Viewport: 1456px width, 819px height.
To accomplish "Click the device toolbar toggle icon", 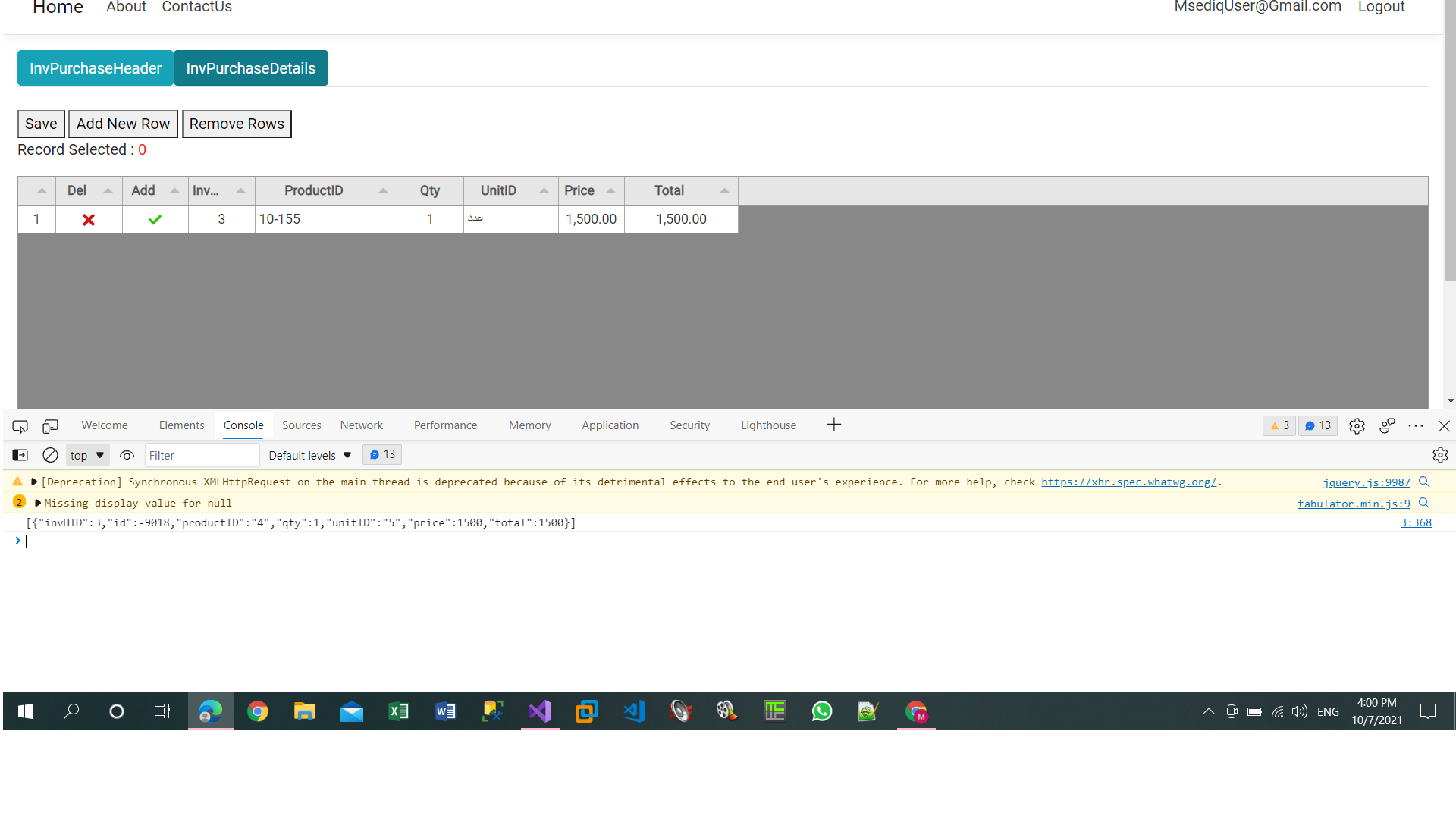I will coord(50,425).
